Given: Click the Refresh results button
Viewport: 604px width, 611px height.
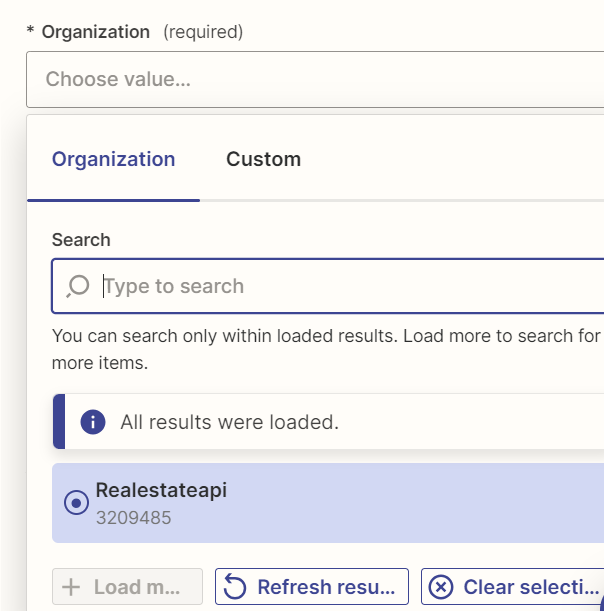Looking at the screenshot, I should 312,586.
